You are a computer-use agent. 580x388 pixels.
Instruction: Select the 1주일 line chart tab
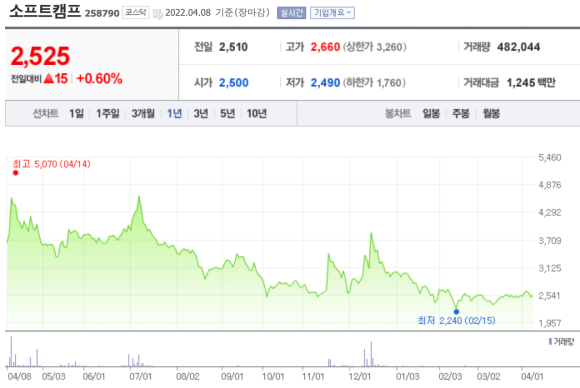pyautogui.click(x=108, y=113)
